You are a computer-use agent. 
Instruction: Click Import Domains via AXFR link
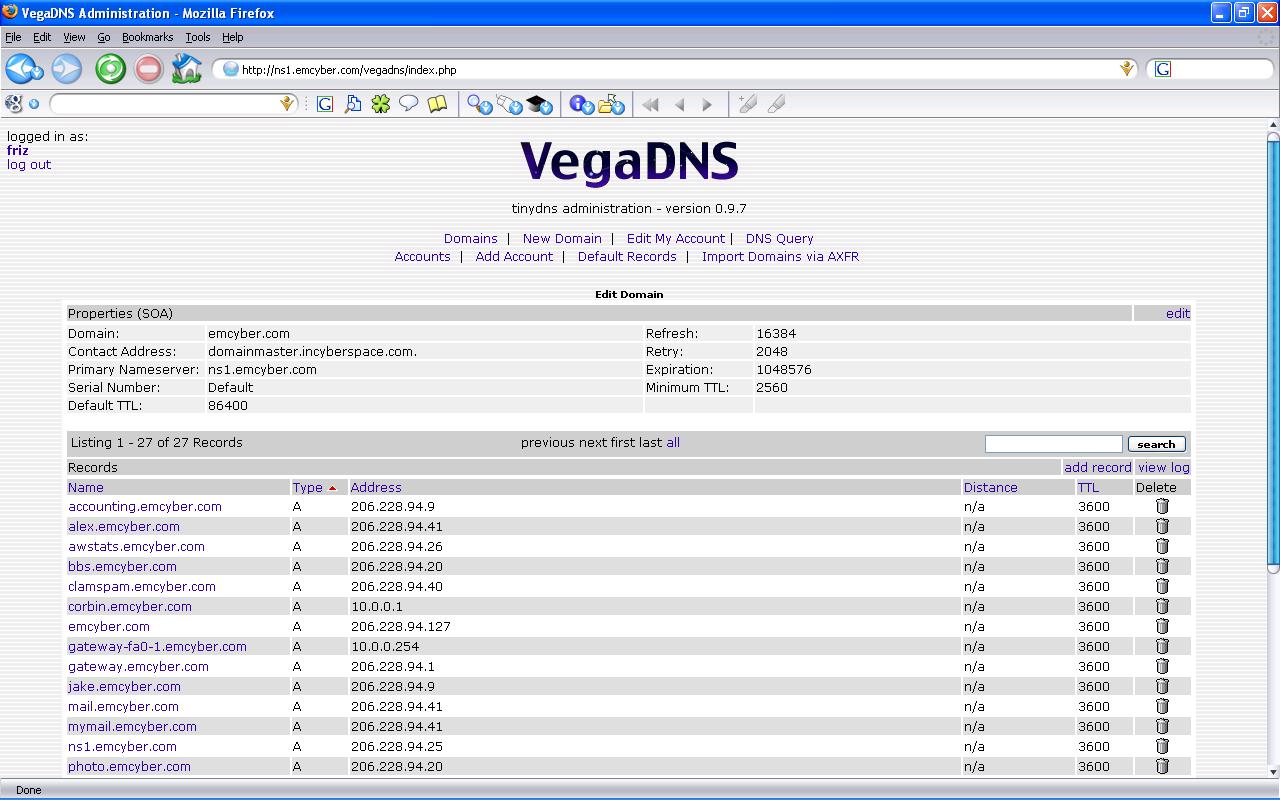tap(780, 256)
